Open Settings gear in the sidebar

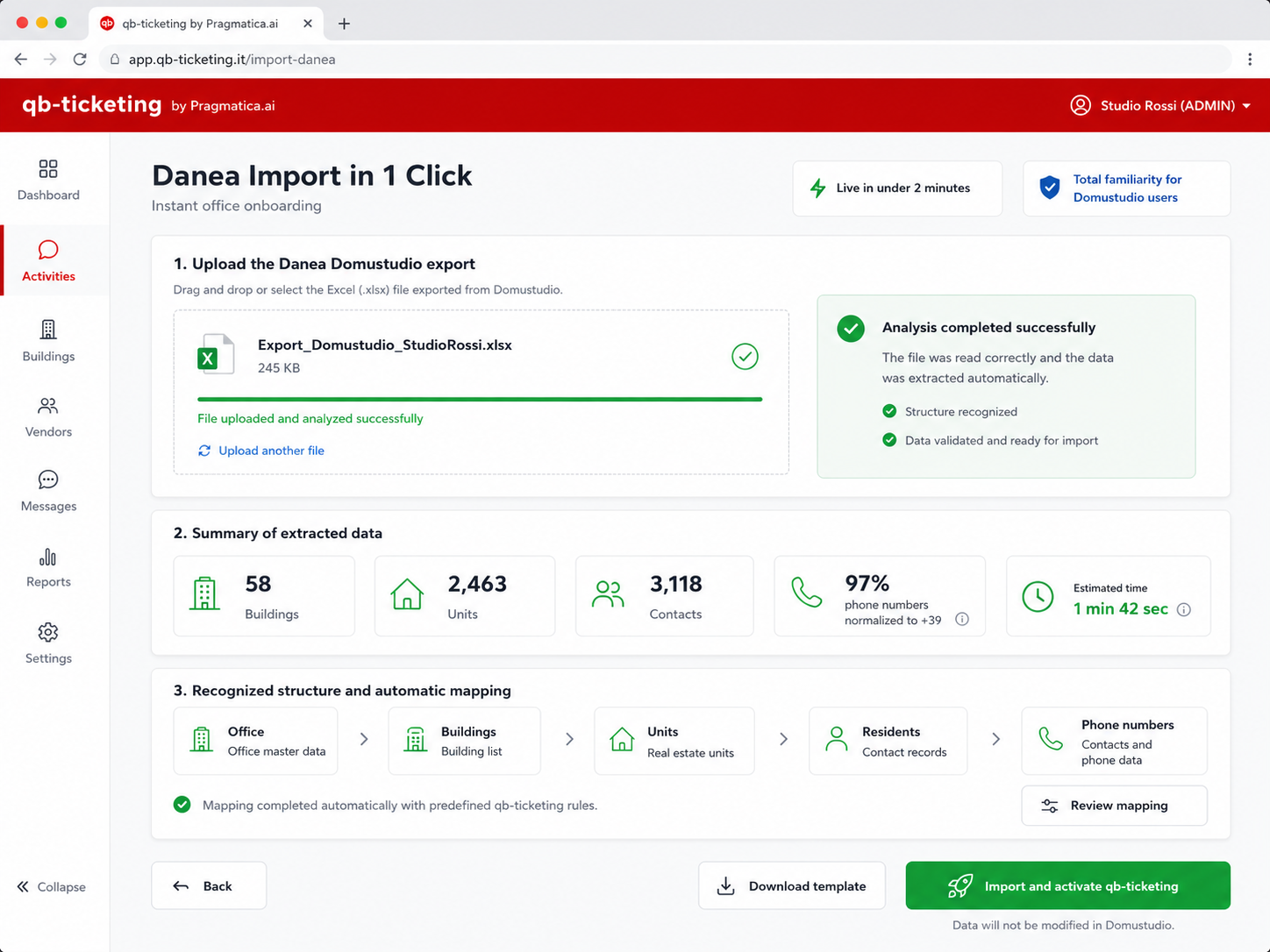[48, 643]
